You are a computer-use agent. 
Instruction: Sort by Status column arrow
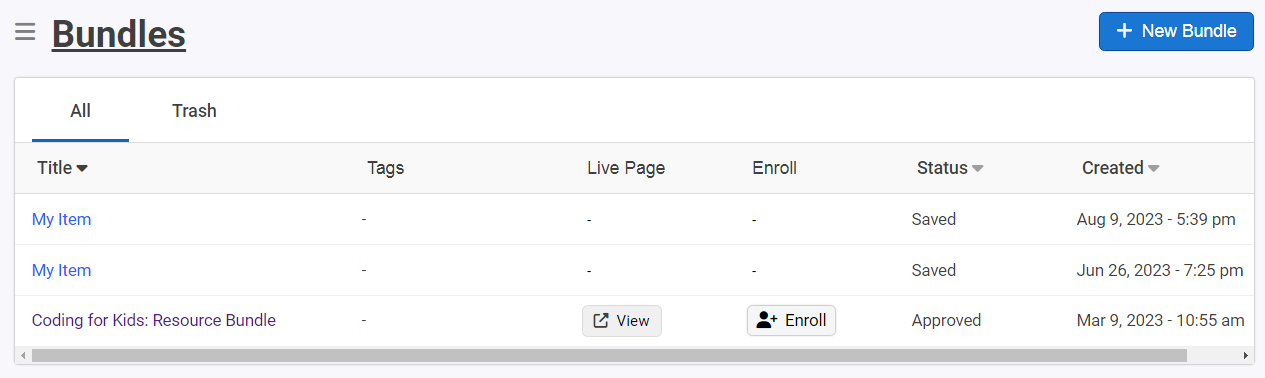(978, 168)
